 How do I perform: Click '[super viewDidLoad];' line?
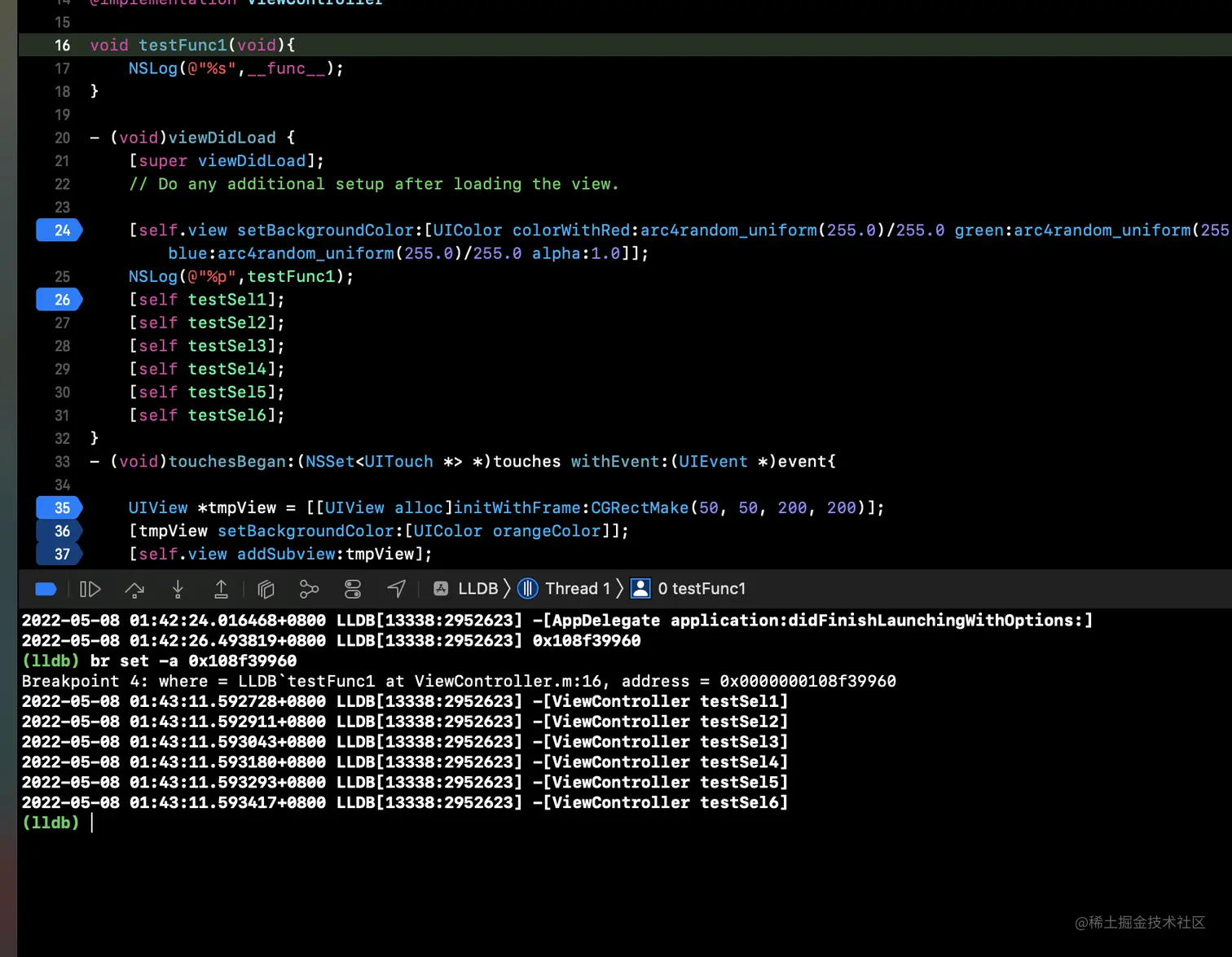click(x=226, y=160)
